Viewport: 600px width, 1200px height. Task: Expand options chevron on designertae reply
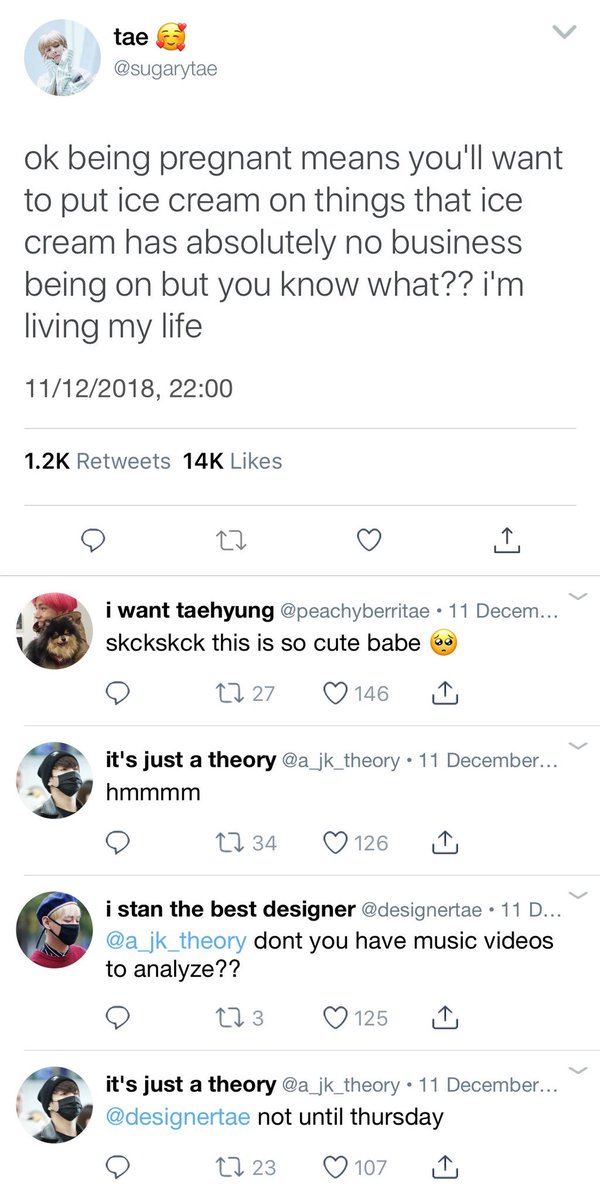click(x=577, y=896)
